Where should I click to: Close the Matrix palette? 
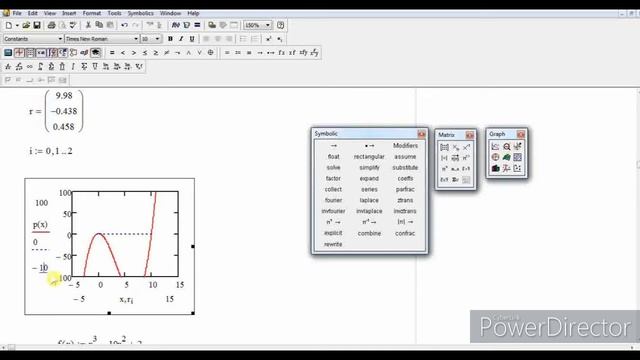(470, 135)
